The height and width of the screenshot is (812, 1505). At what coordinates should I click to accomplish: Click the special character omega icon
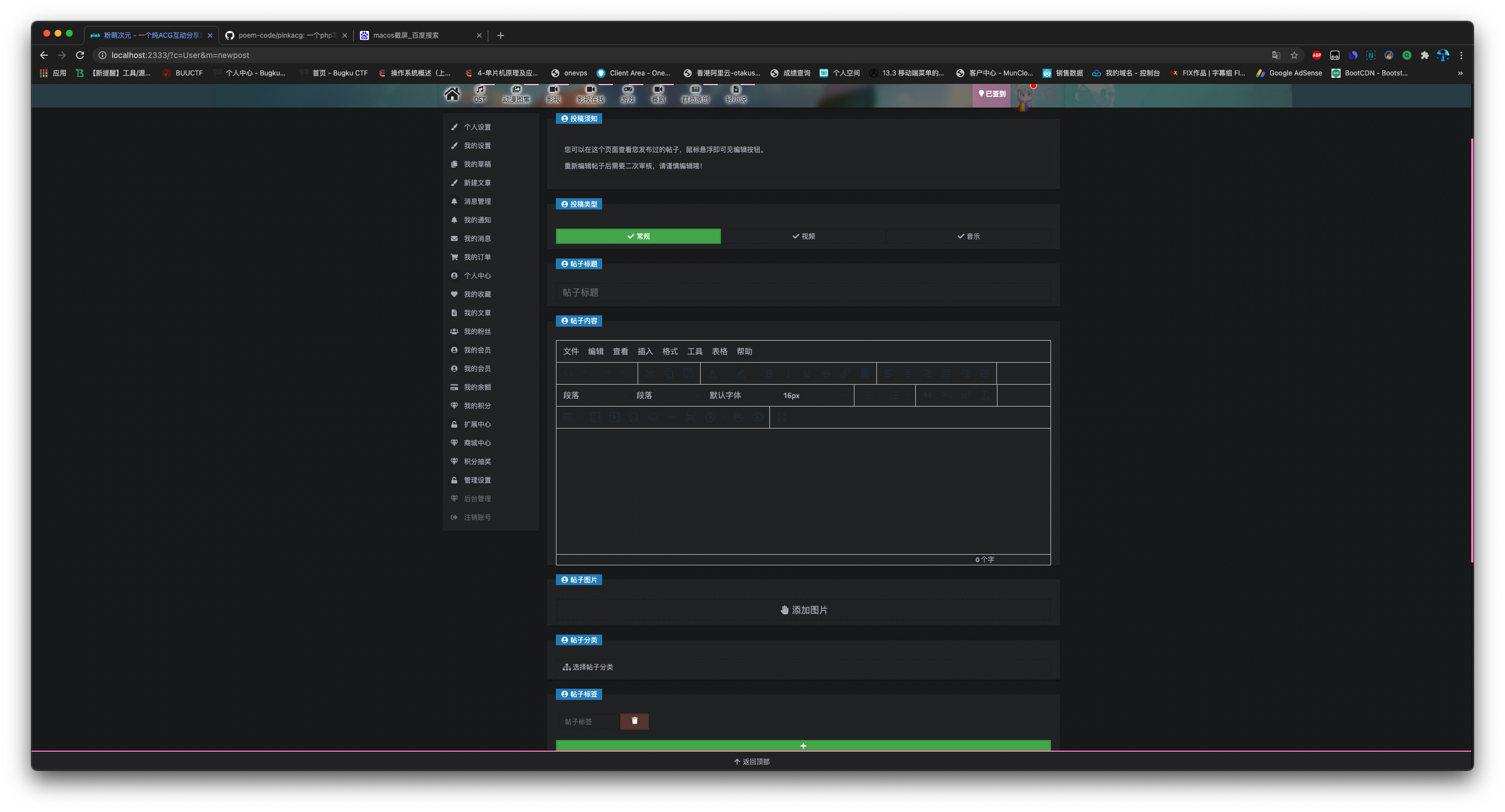click(x=634, y=418)
